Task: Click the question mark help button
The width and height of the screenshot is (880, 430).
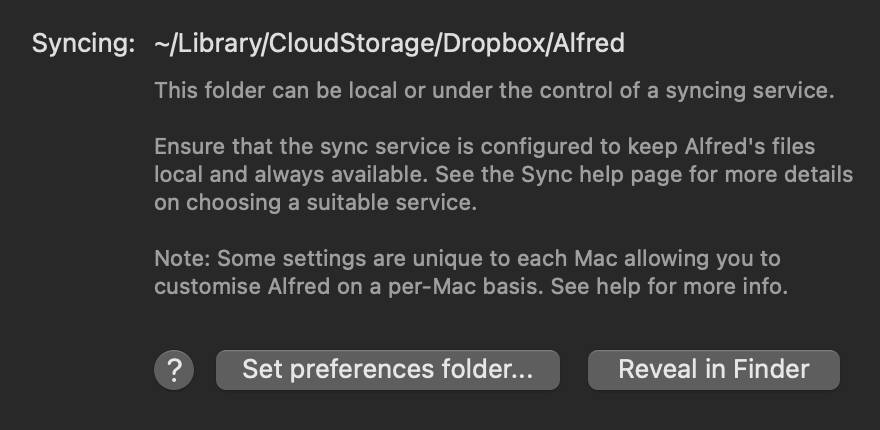Action: pos(174,370)
